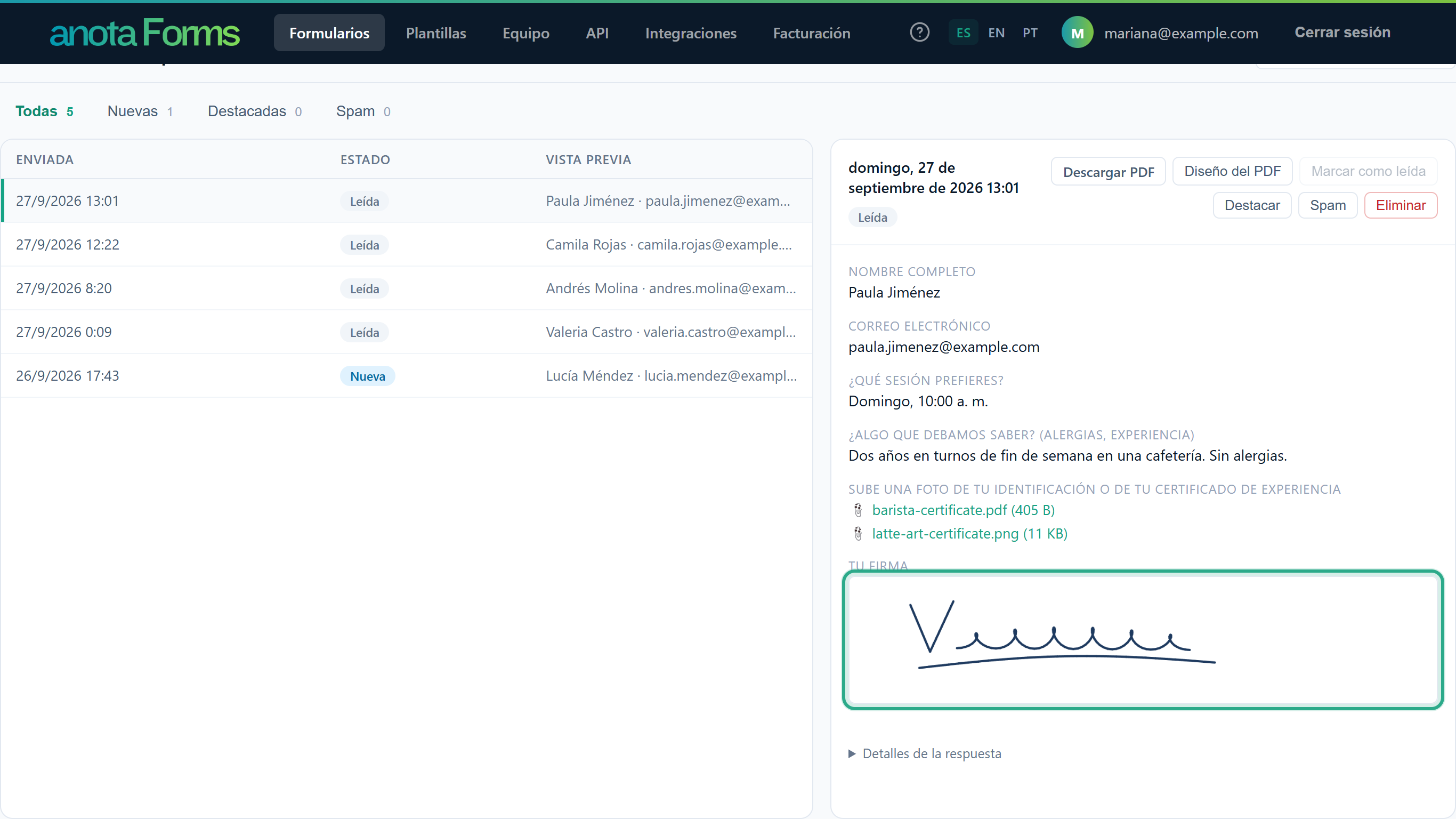Click the Leída badge in detail panel
Viewport: 1456px width, 819px height.
click(872, 217)
